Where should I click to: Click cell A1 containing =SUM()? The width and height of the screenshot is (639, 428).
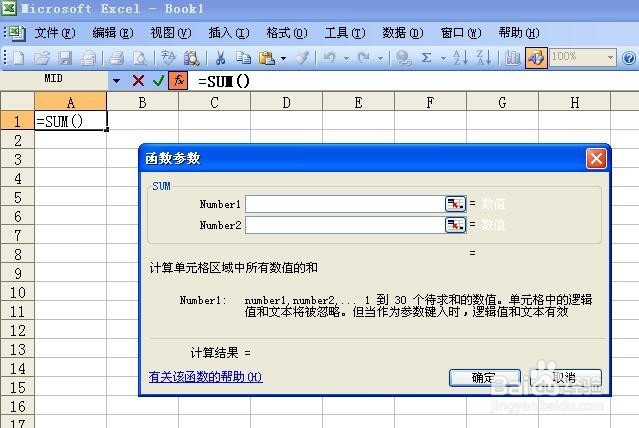point(71,121)
